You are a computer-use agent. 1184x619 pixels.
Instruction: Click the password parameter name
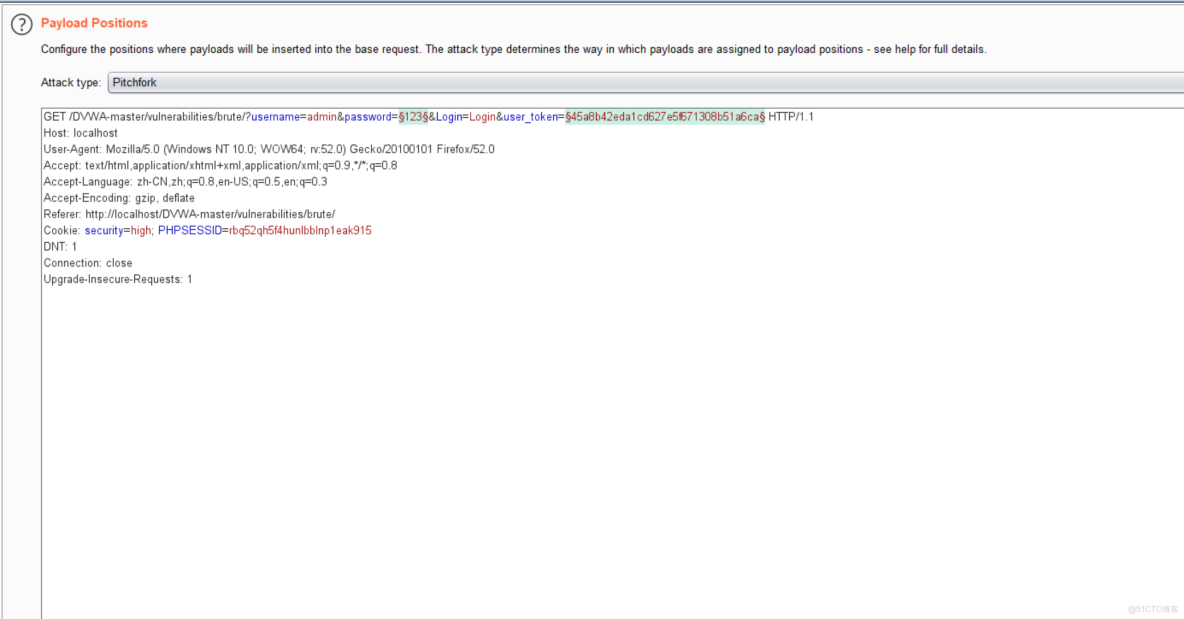370,116
